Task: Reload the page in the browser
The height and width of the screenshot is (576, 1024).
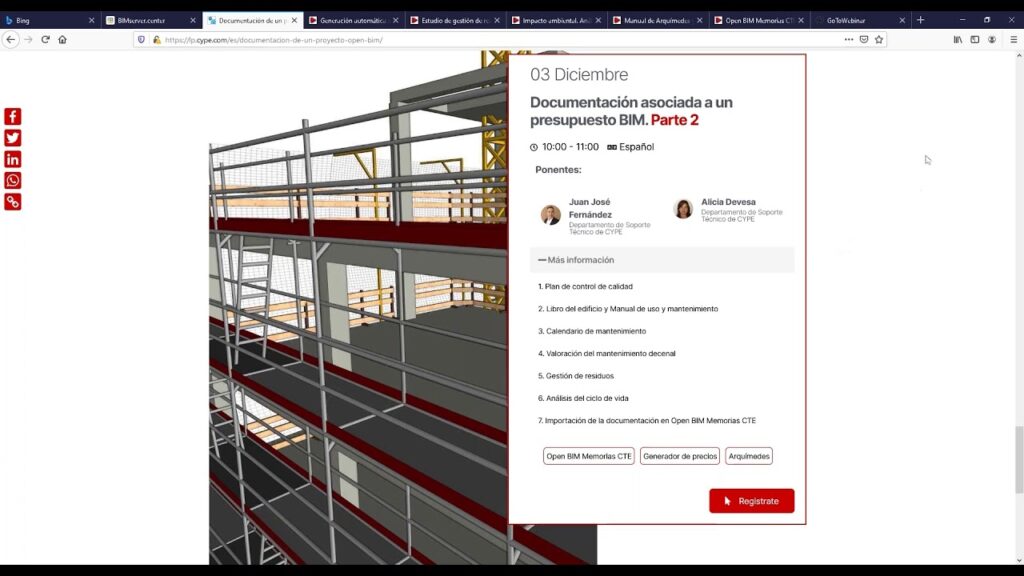Action: pos(45,40)
